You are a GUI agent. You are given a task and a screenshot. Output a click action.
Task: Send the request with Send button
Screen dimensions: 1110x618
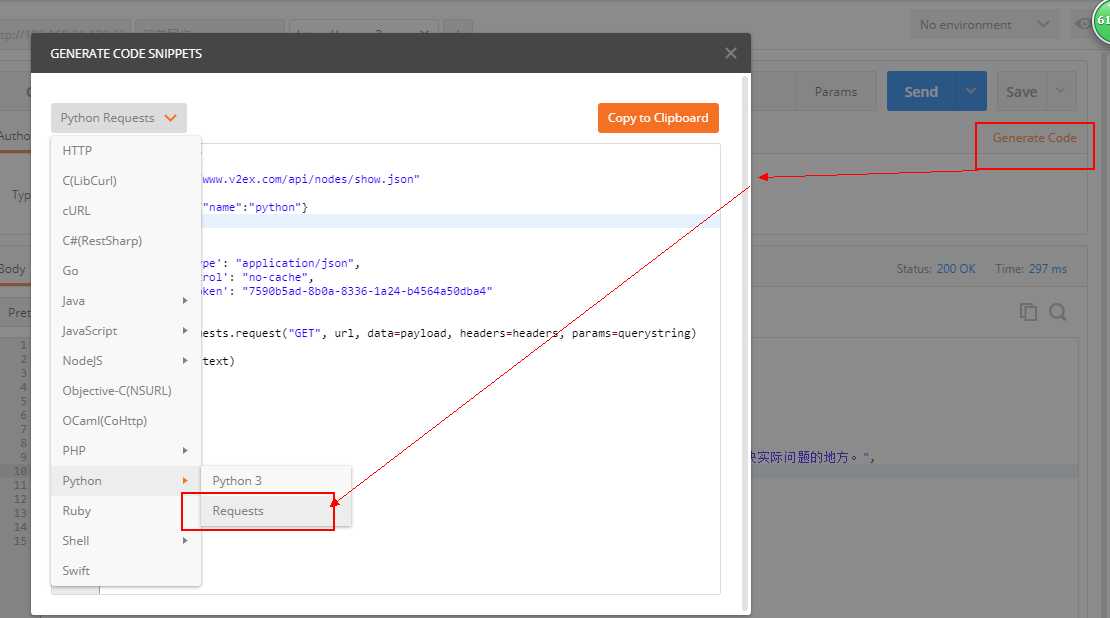(920, 91)
